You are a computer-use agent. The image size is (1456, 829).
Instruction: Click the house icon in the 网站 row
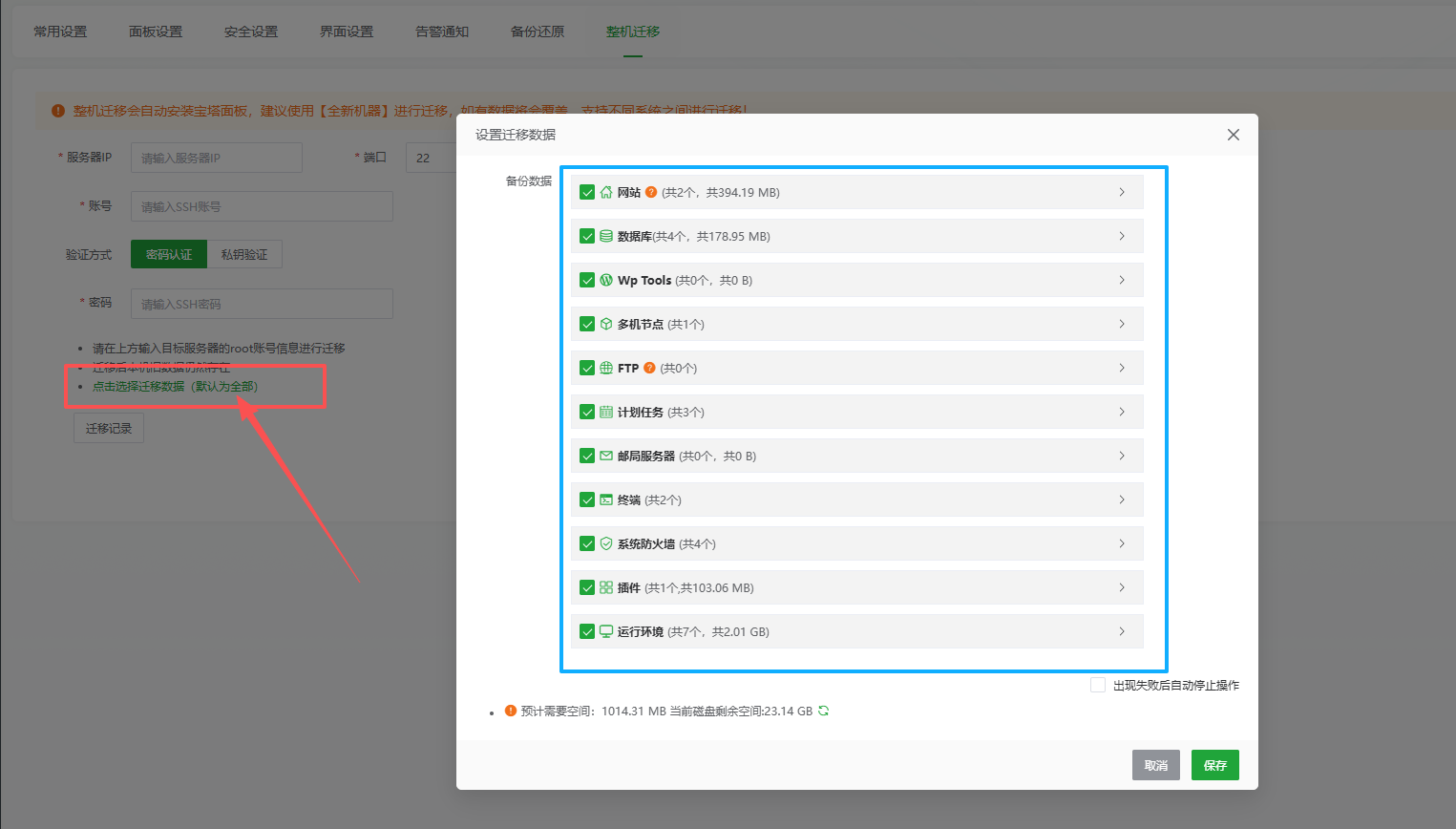tap(606, 192)
